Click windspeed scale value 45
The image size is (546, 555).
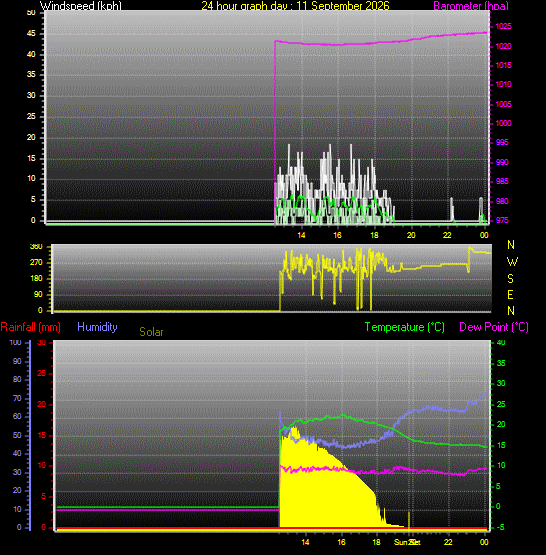(x=31, y=34)
